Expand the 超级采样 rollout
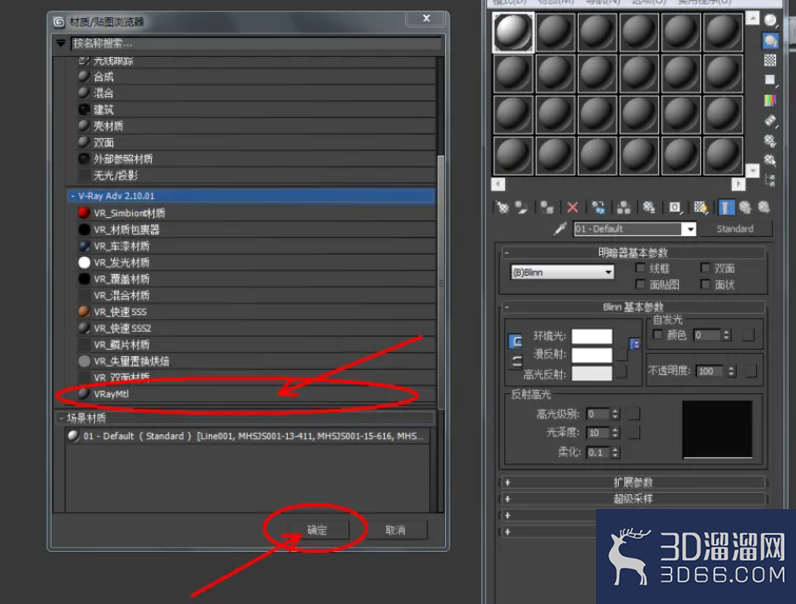Viewport: 796px width, 604px height. (634, 499)
